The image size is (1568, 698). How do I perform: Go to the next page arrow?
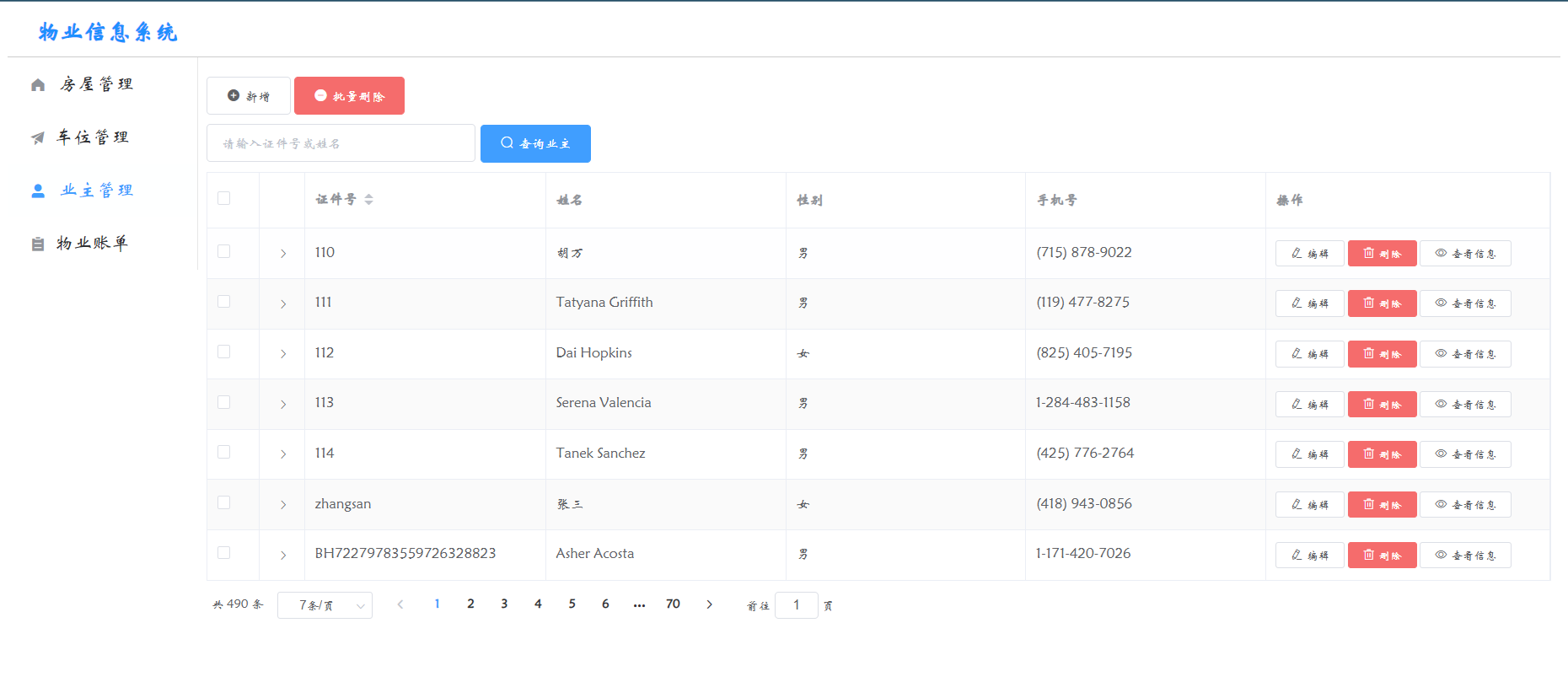709,604
